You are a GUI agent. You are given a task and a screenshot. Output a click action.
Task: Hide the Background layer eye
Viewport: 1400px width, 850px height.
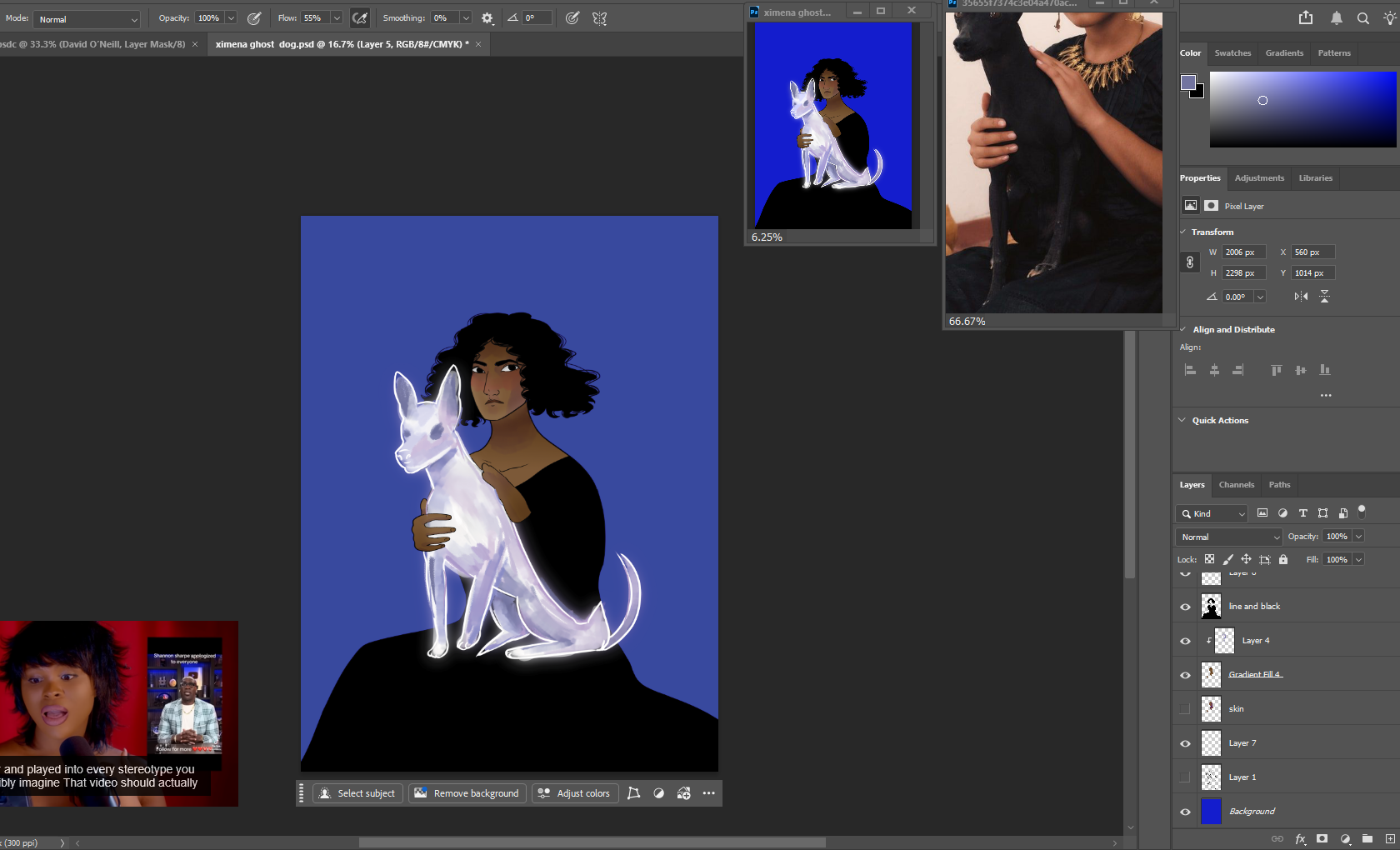(1185, 812)
